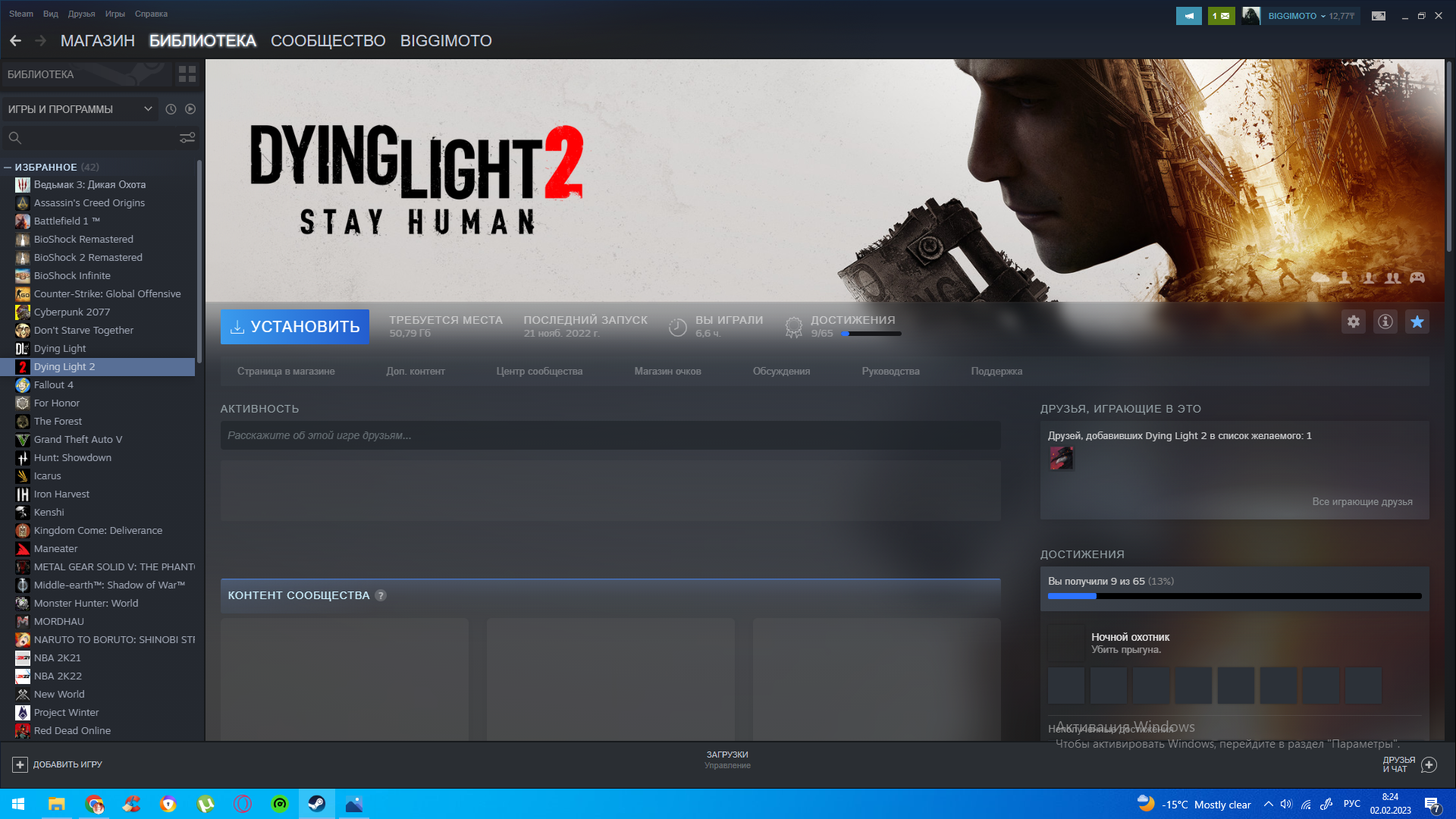
Task: Open community content help question mark
Action: pos(381,596)
